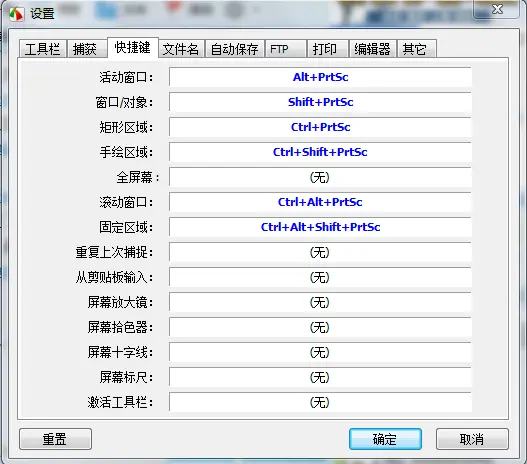Click the 手绘区域 label
Screen dimensions: 527x464
click(126, 153)
